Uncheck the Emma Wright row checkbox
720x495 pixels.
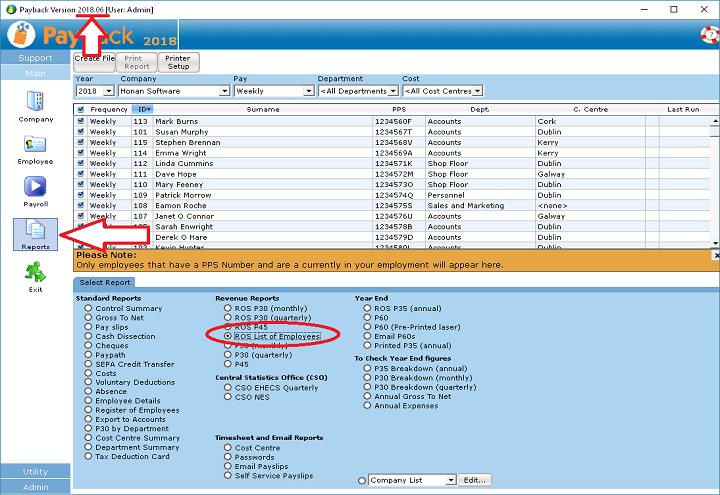point(81,153)
